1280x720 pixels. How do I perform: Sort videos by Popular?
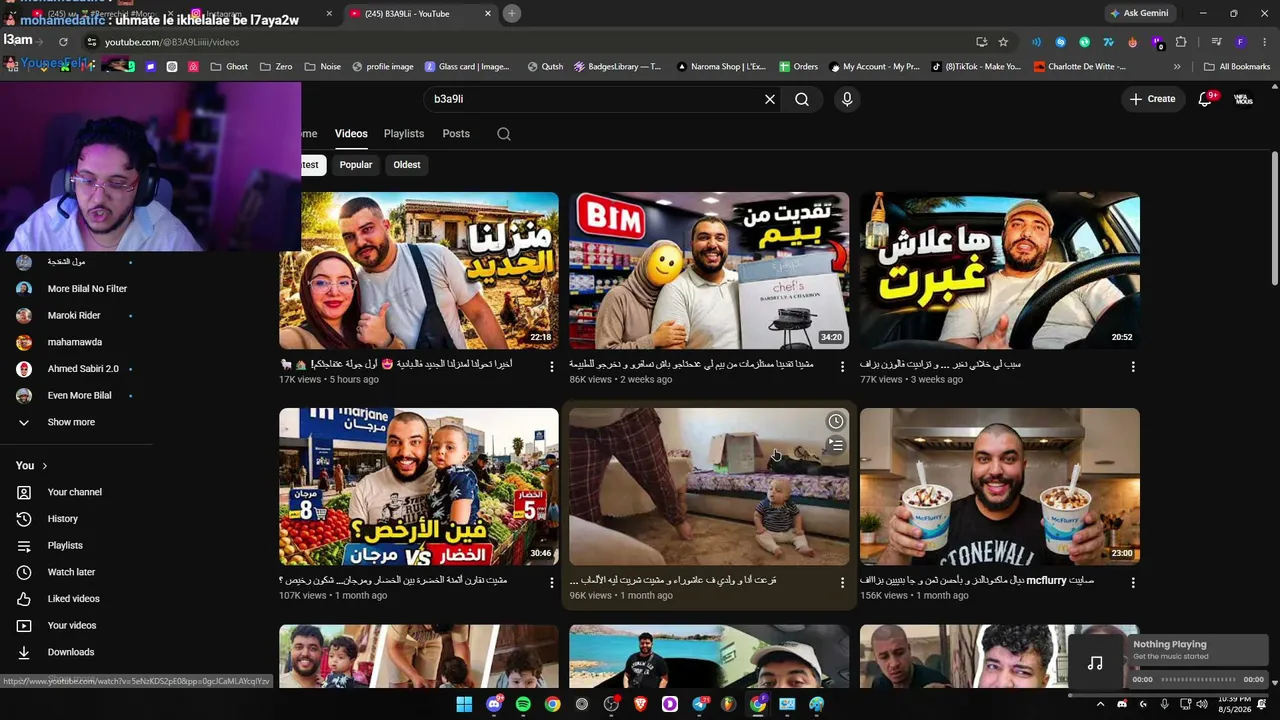356,165
